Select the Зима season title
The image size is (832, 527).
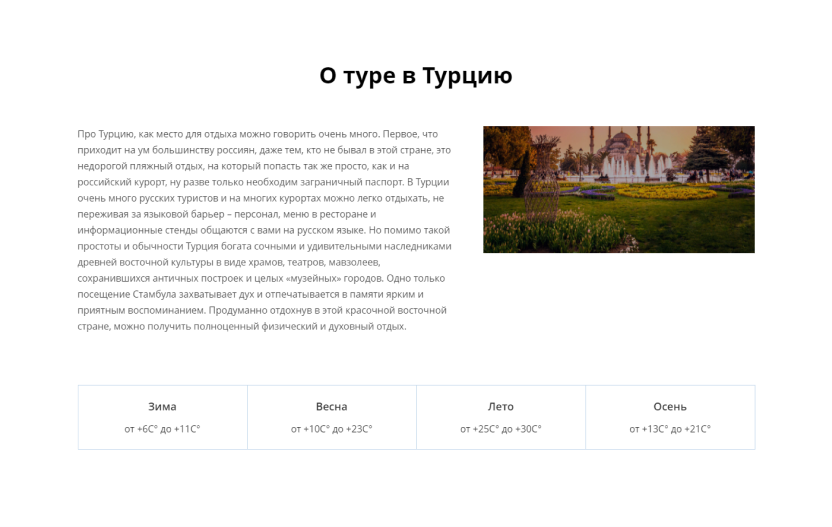pyautogui.click(x=162, y=407)
